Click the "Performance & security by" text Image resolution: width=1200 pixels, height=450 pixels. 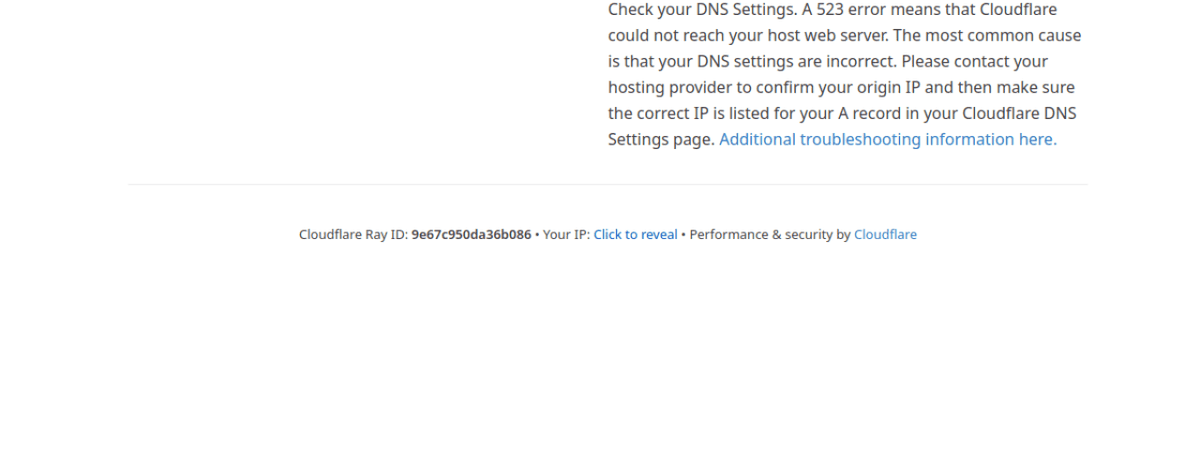(769, 235)
